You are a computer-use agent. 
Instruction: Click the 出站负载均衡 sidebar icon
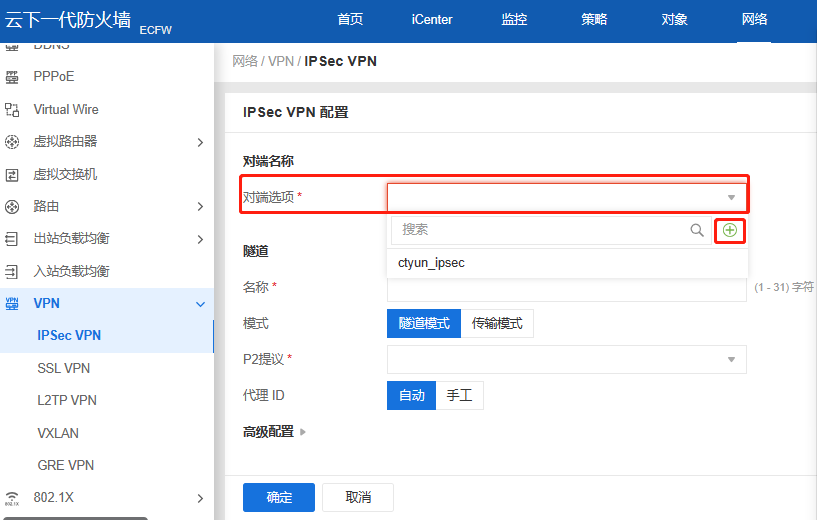point(13,239)
